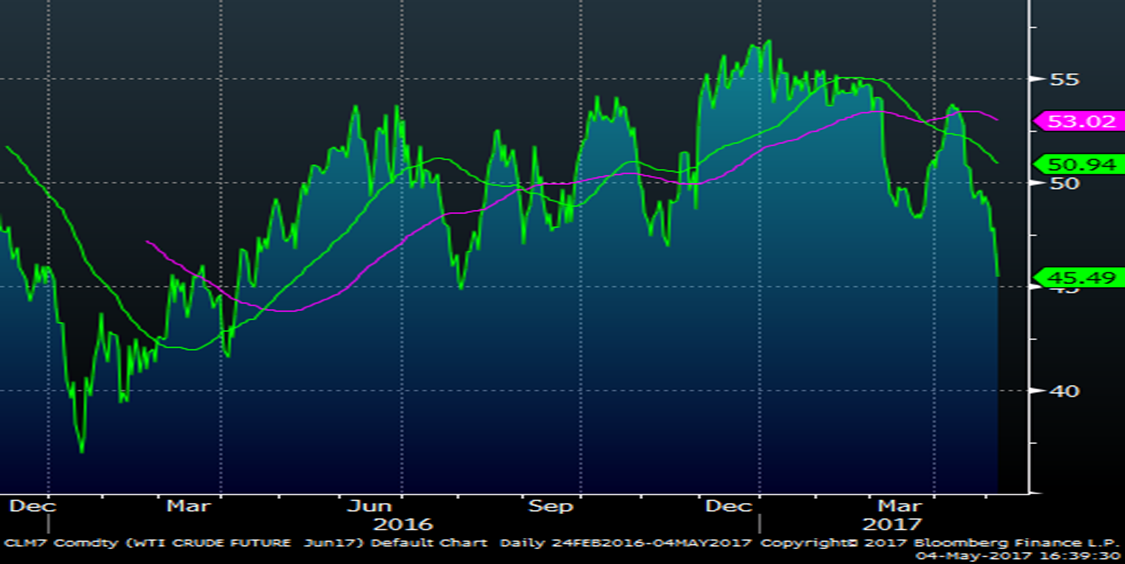Image resolution: width=1125 pixels, height=564 pixels.
Task: Select the Dec label at the chart start
Action: click(x=30, y=506)
